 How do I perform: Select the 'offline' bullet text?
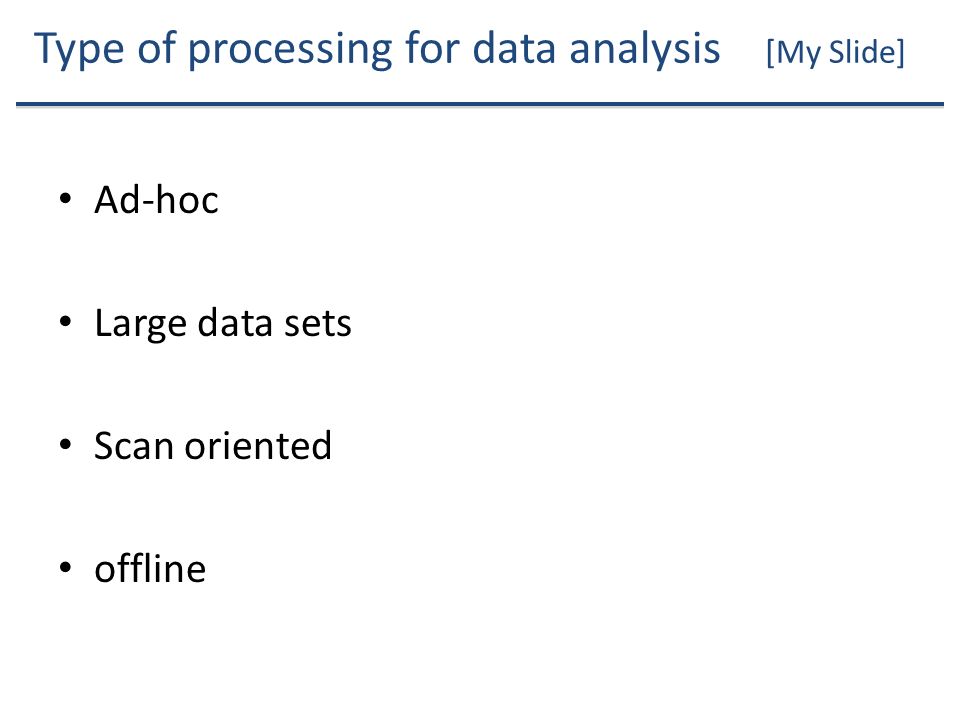pyautogui.click(x=150, y=568)
